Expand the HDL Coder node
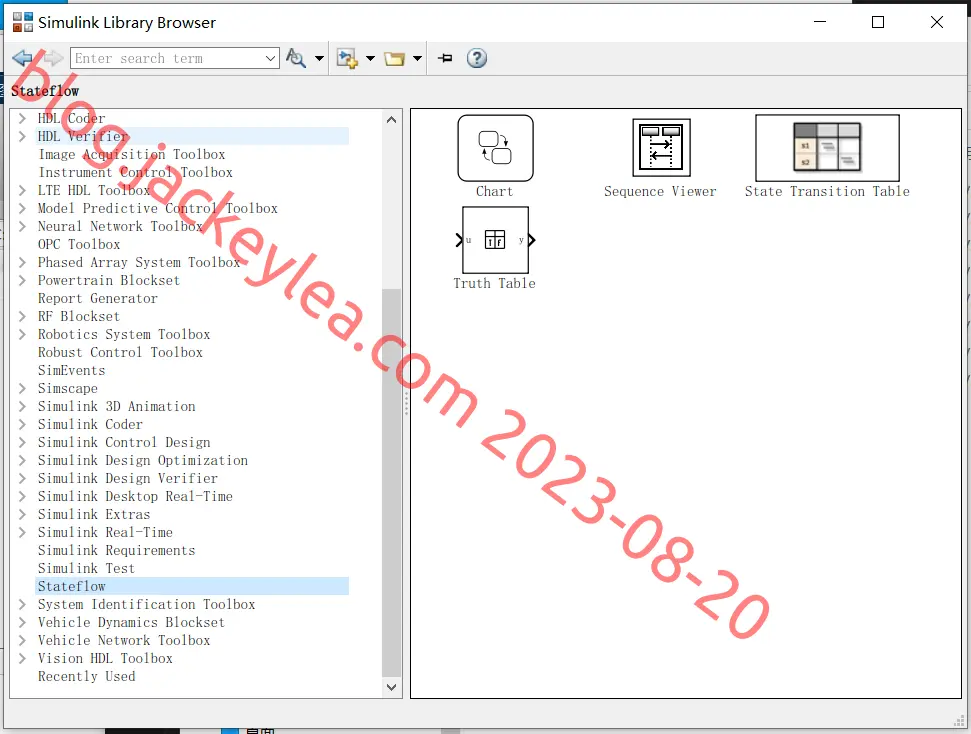This screenshot has width=971, height=734. (22, 118)
